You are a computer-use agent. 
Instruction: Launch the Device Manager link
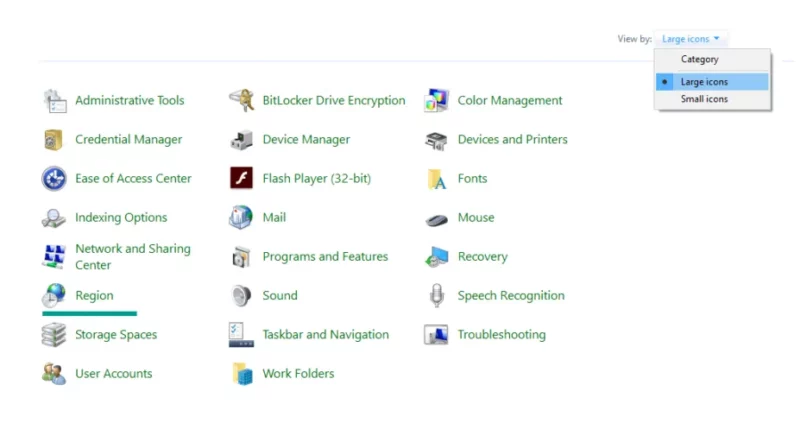click(306, 139)
